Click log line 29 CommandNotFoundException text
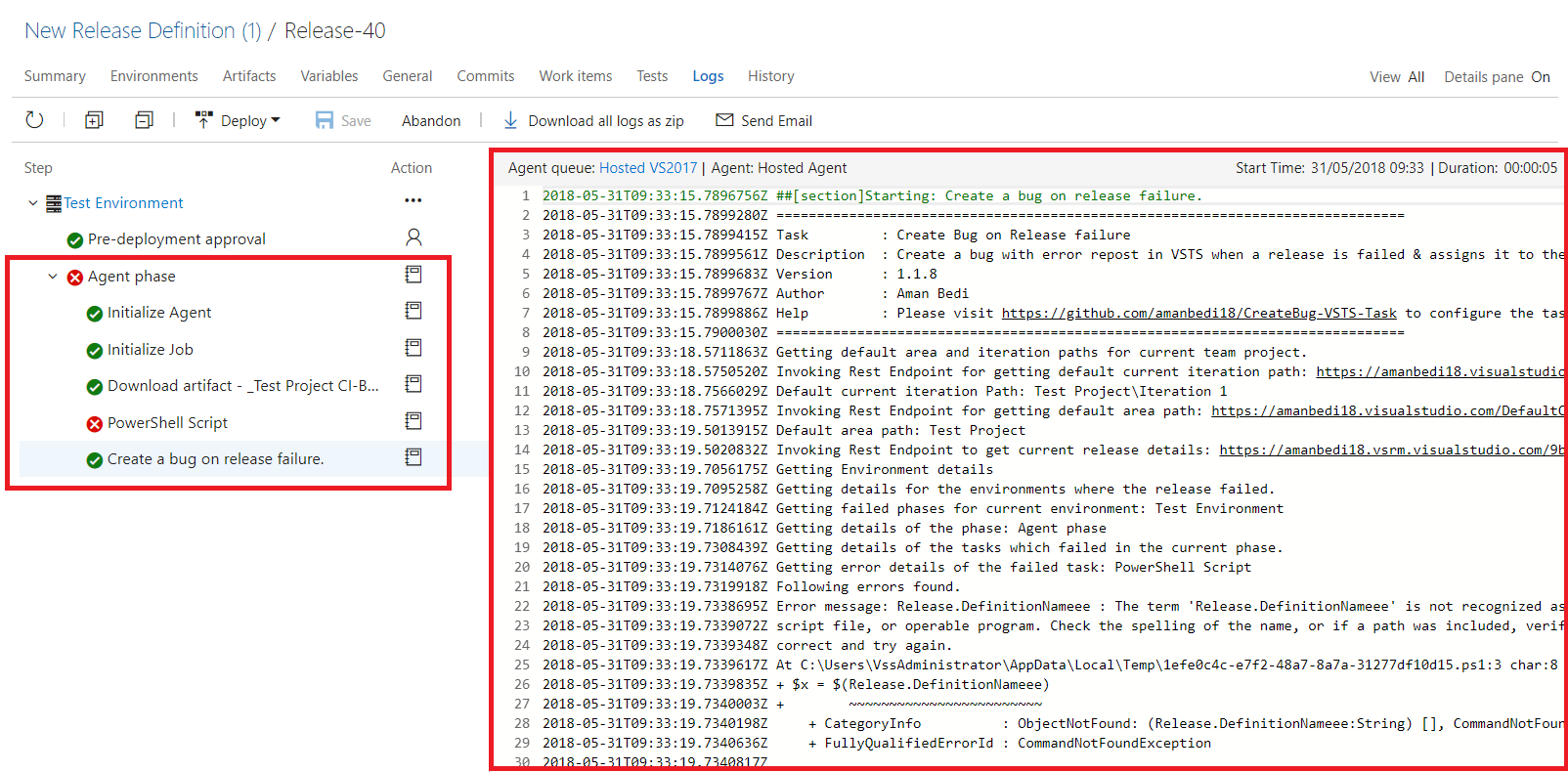The width and height of the screenshot is (1568, 772). click(1114, 743)
